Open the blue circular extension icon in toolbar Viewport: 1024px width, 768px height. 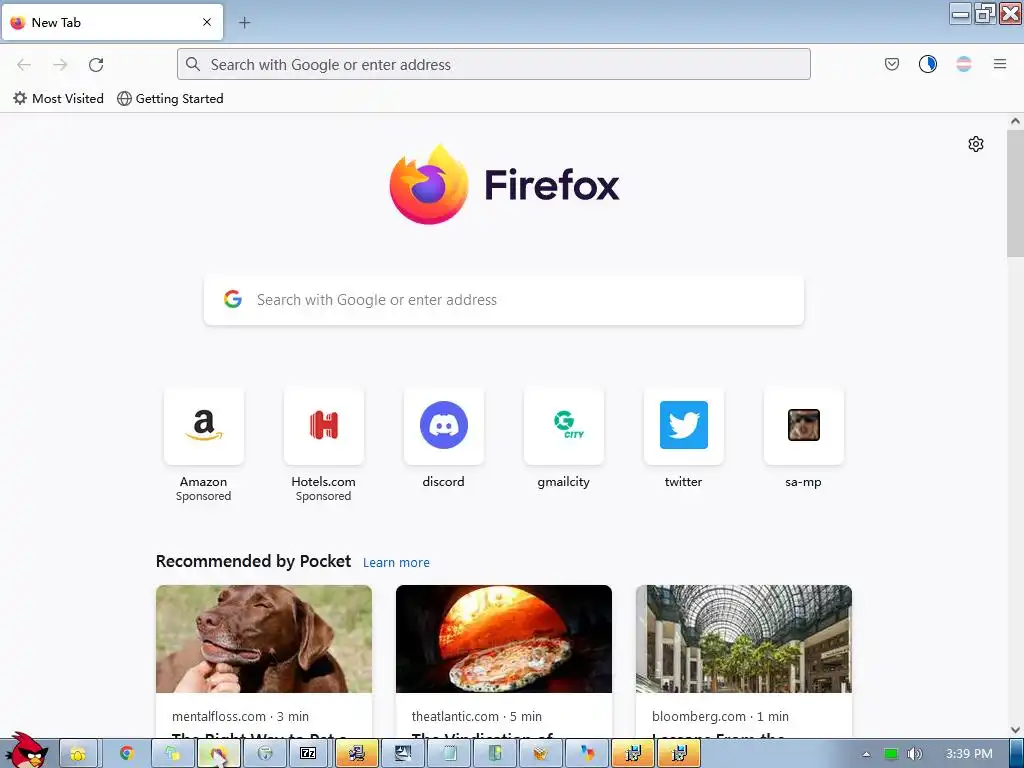click(x=927, y=64)
